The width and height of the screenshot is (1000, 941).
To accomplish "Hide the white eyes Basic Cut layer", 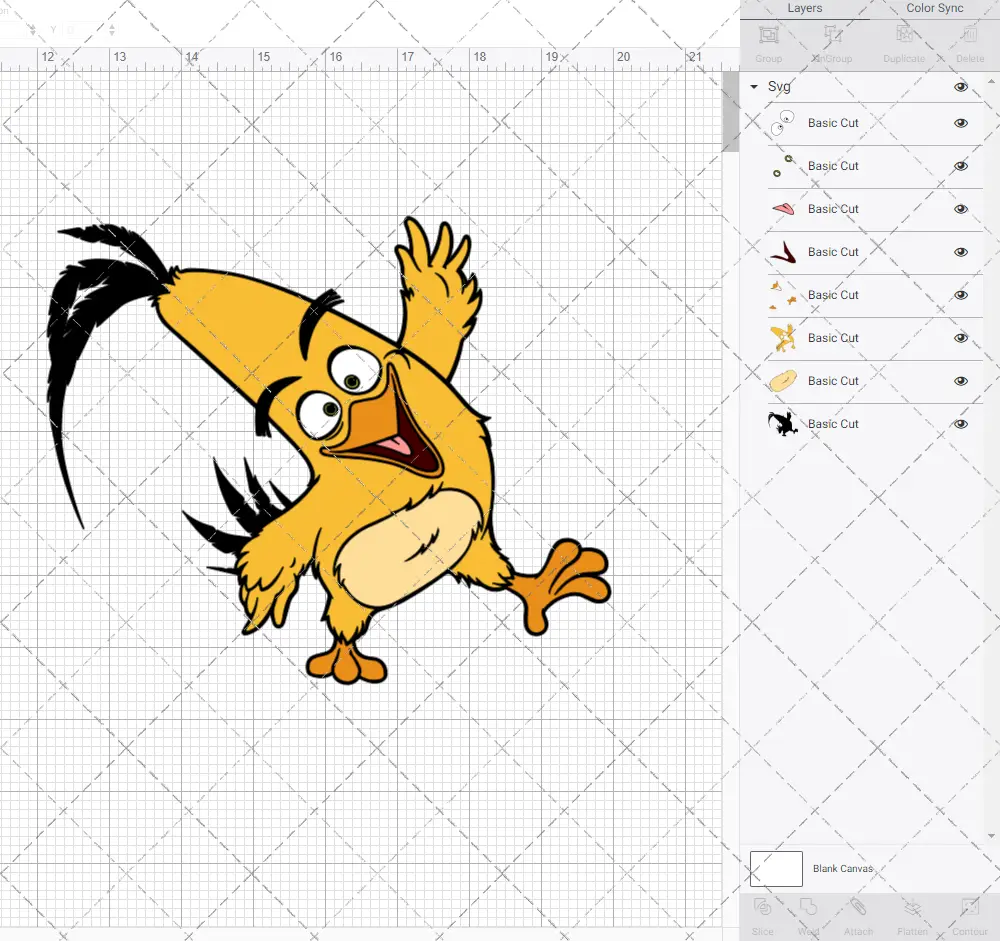I will click(960, 123).
